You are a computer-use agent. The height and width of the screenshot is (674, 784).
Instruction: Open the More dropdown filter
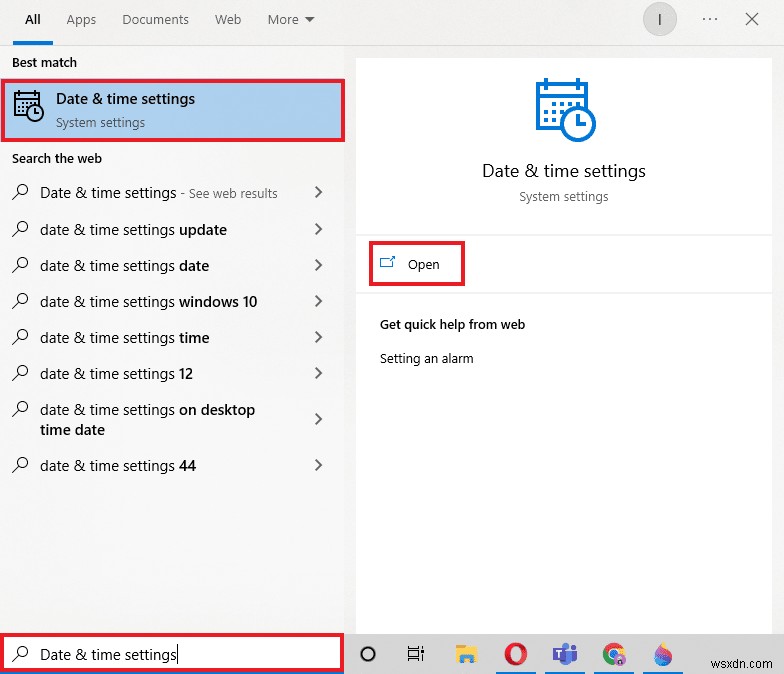pos(291,20)
